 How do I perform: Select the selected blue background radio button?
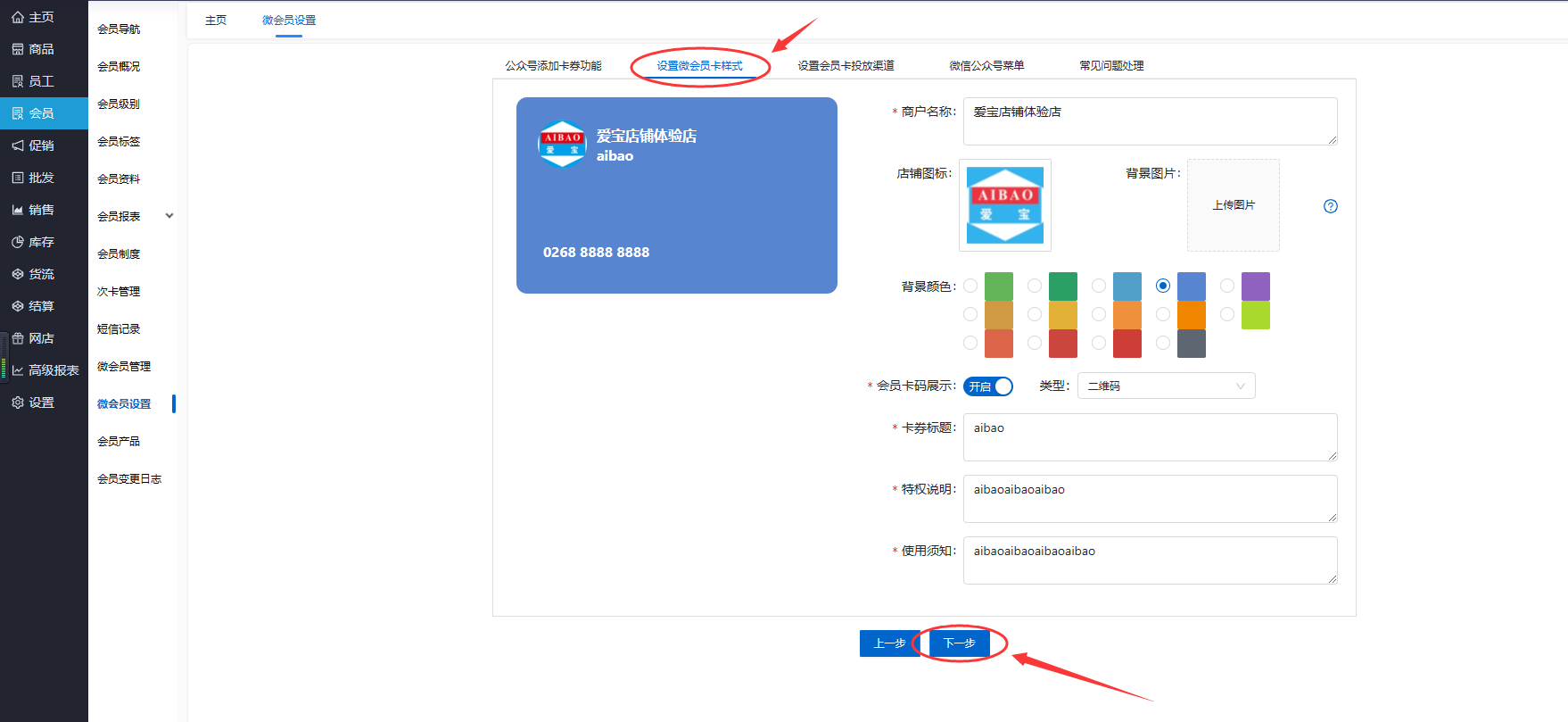point(1163,286)
